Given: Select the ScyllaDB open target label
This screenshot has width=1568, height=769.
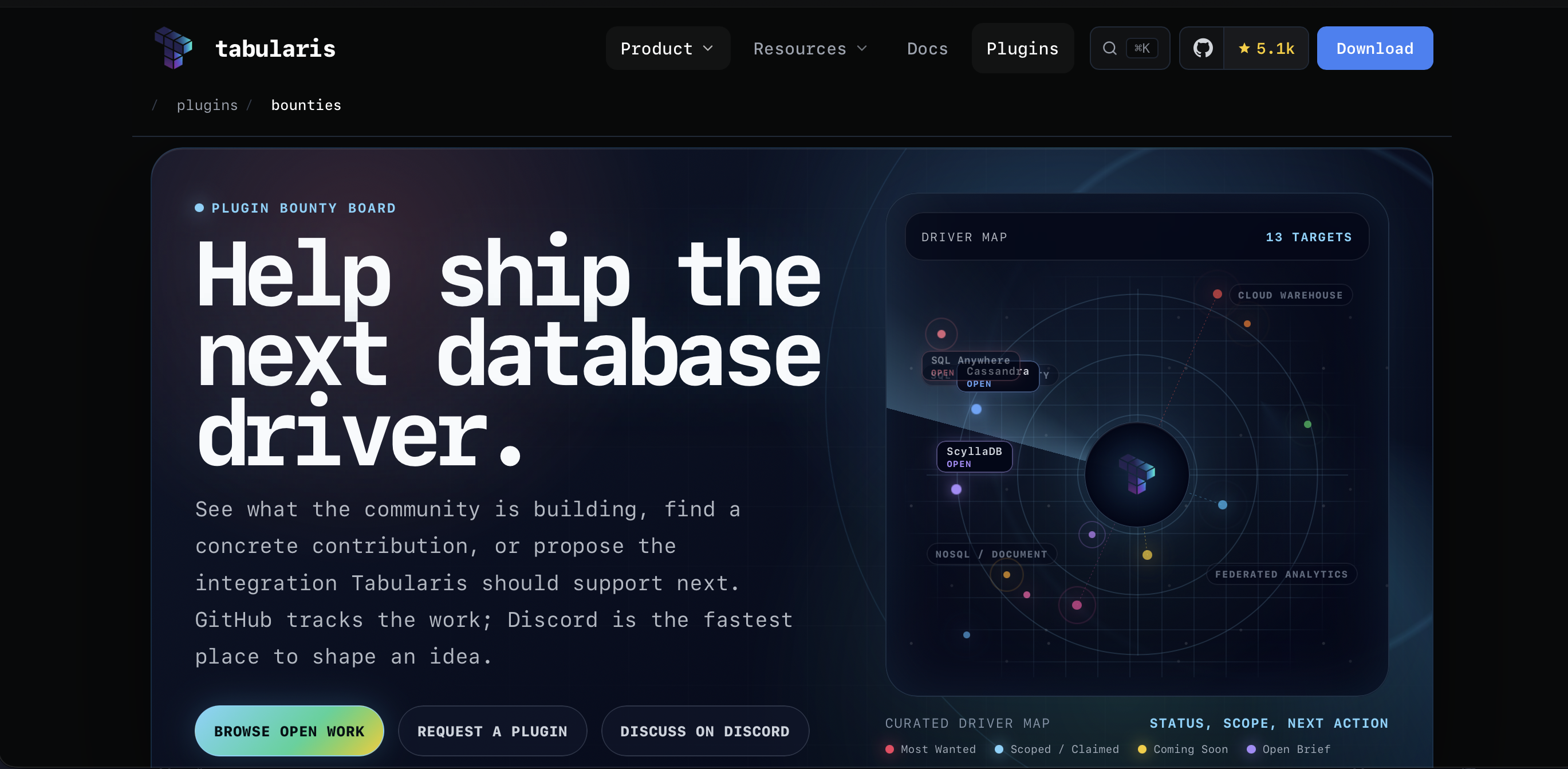Looking at the screenshot, I should tap(974, 457).
